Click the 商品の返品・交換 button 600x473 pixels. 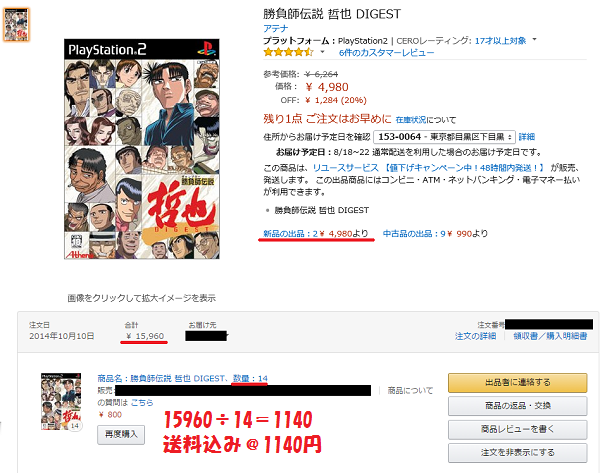[x=517, y=406]
